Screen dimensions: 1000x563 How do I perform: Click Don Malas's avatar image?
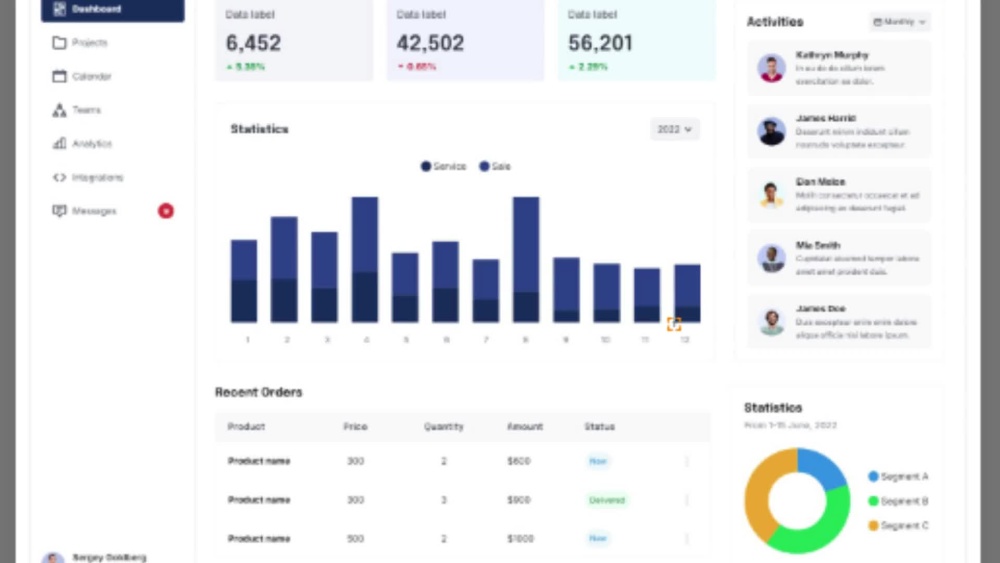[x=771, y=194]
